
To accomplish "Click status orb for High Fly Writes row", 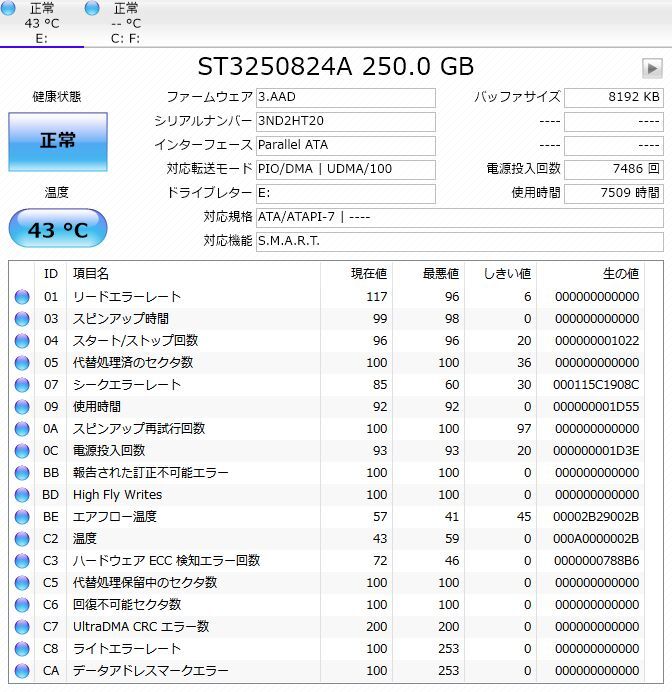I will 22,495.
